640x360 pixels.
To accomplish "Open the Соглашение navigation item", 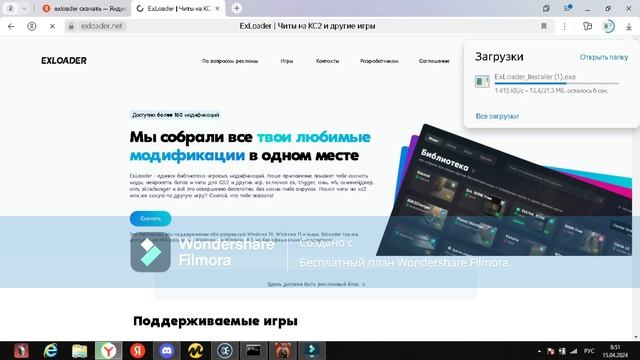I will pos(434,61).
